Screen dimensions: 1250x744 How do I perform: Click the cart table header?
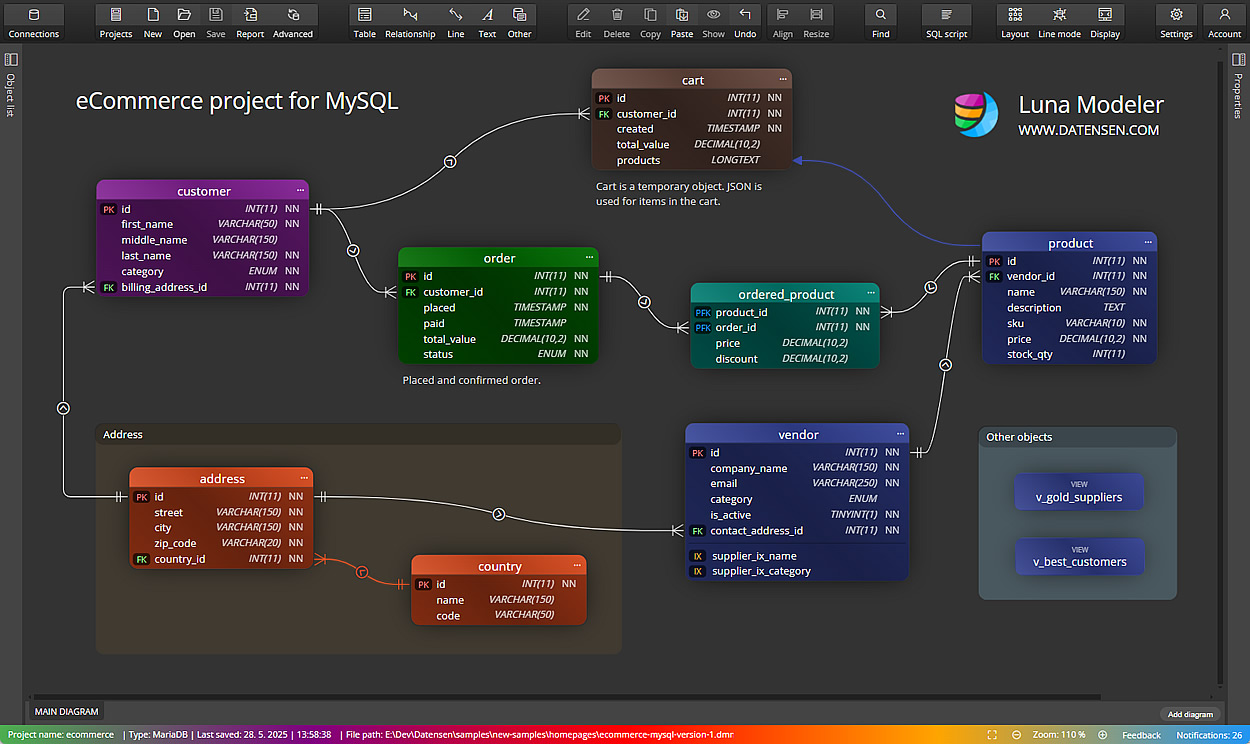[692, 80]
